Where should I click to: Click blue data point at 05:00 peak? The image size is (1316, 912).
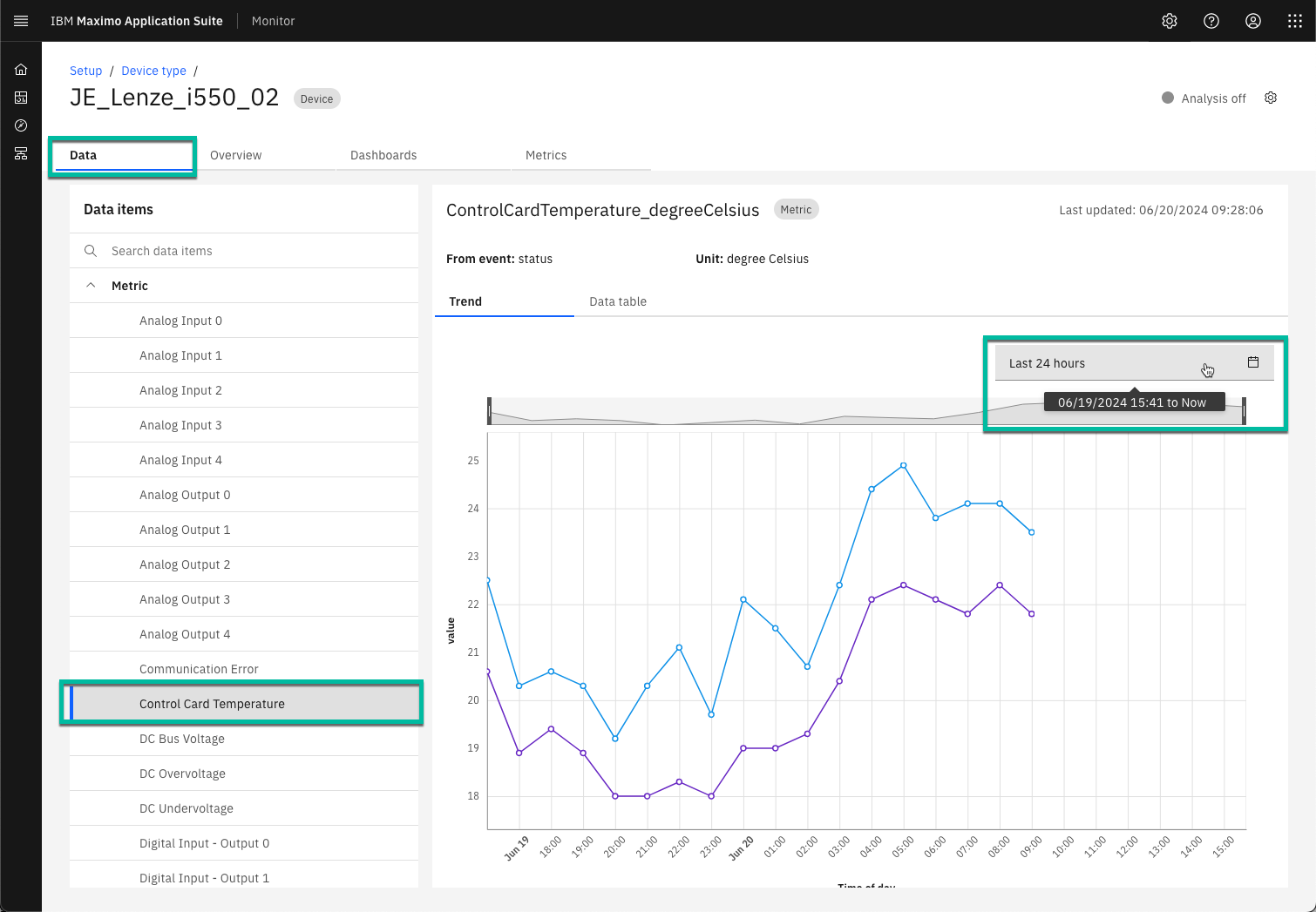tap(904, 465)
